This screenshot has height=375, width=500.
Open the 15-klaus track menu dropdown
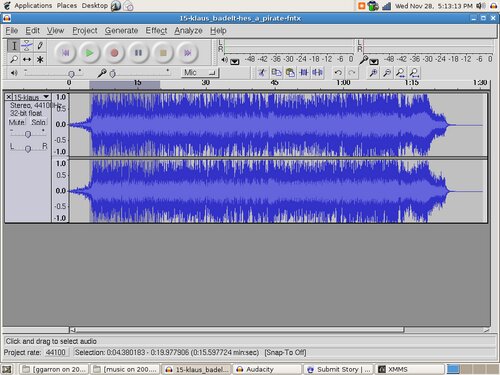tap(46, 97)
